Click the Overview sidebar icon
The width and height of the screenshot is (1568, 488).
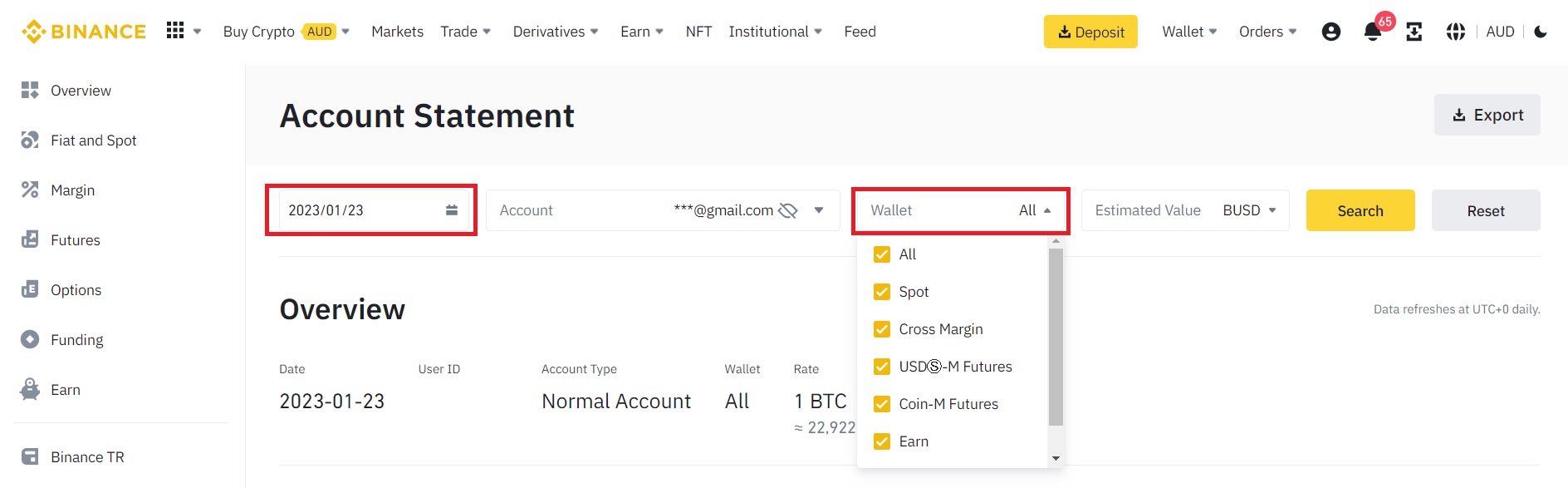tap(30, 90)
